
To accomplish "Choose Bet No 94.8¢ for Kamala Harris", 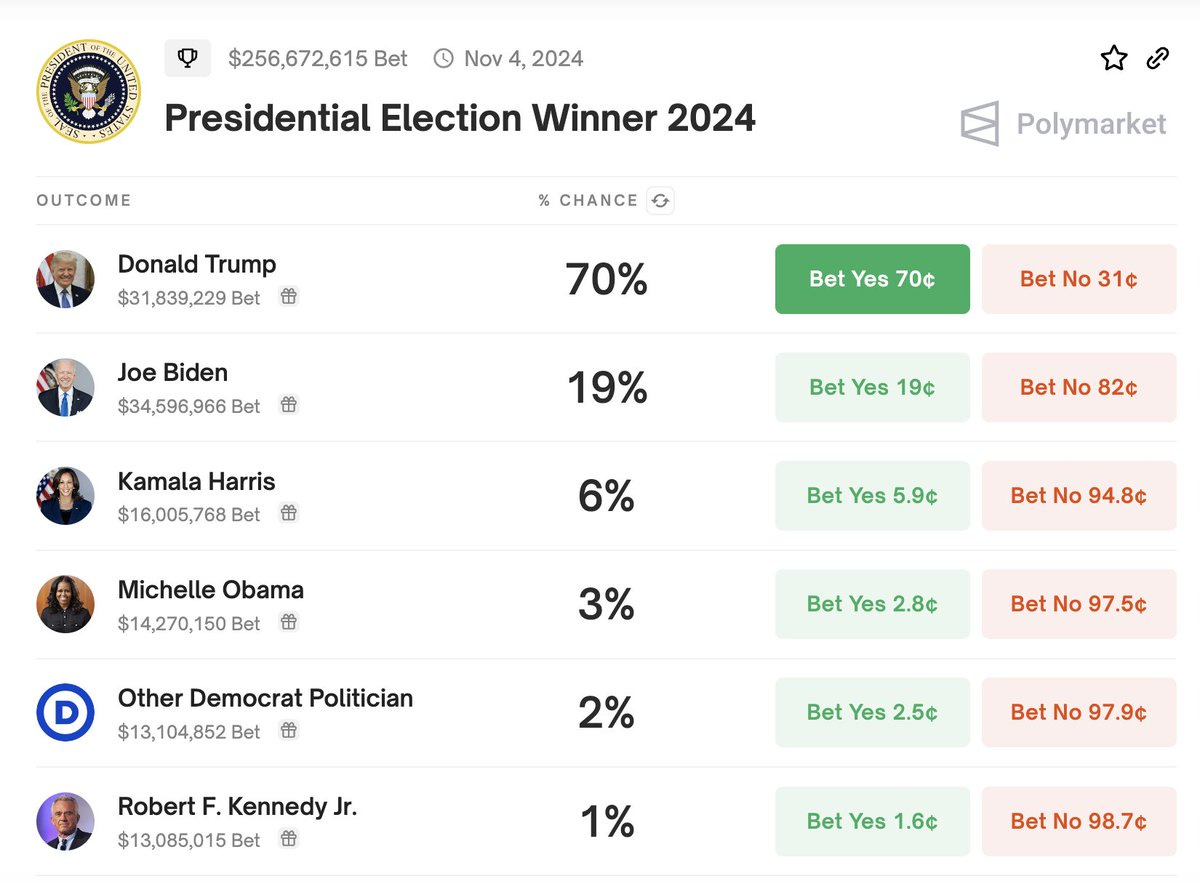I will pos(1078,496).
